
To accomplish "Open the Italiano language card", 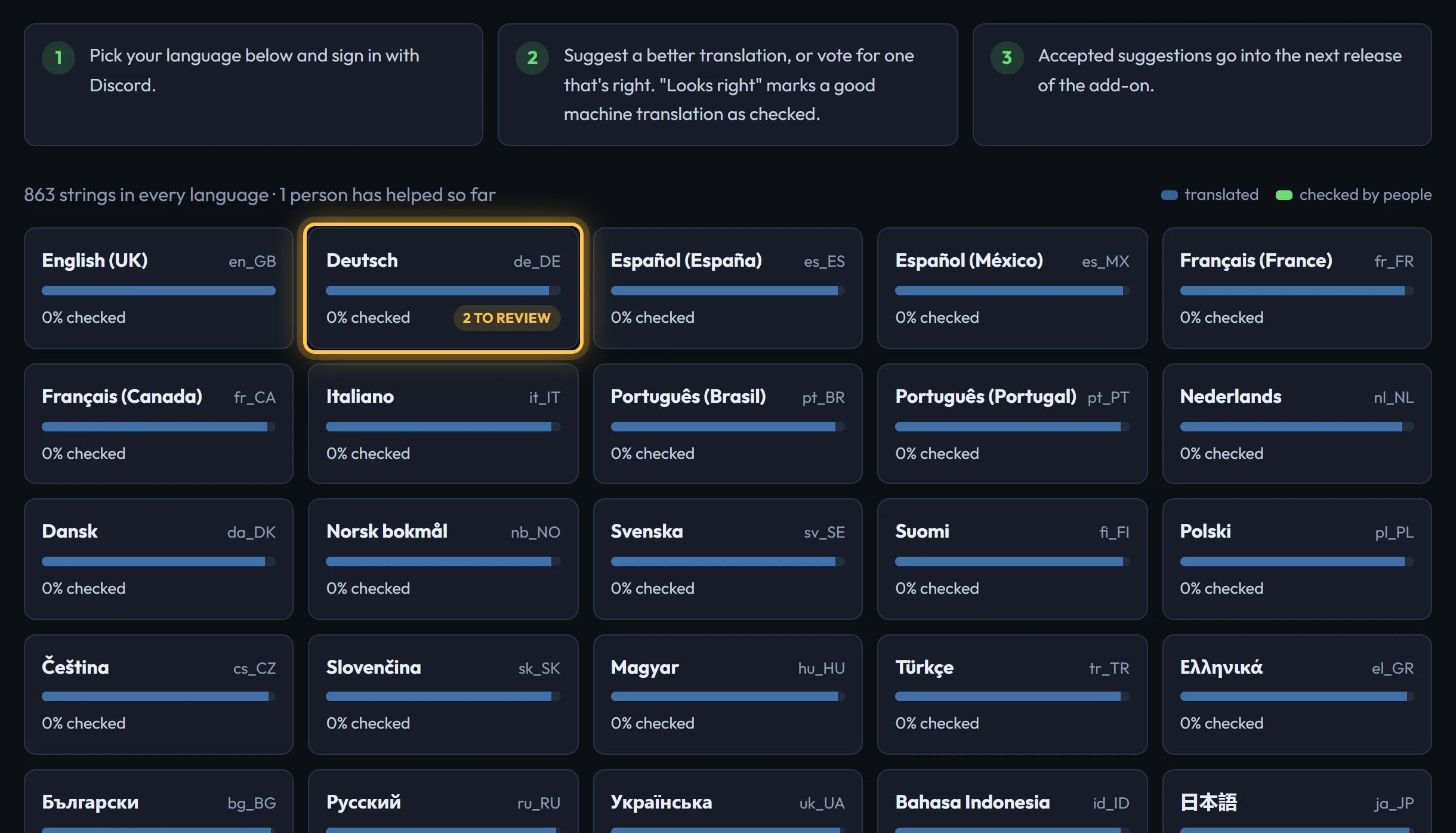I will [443, 424].
